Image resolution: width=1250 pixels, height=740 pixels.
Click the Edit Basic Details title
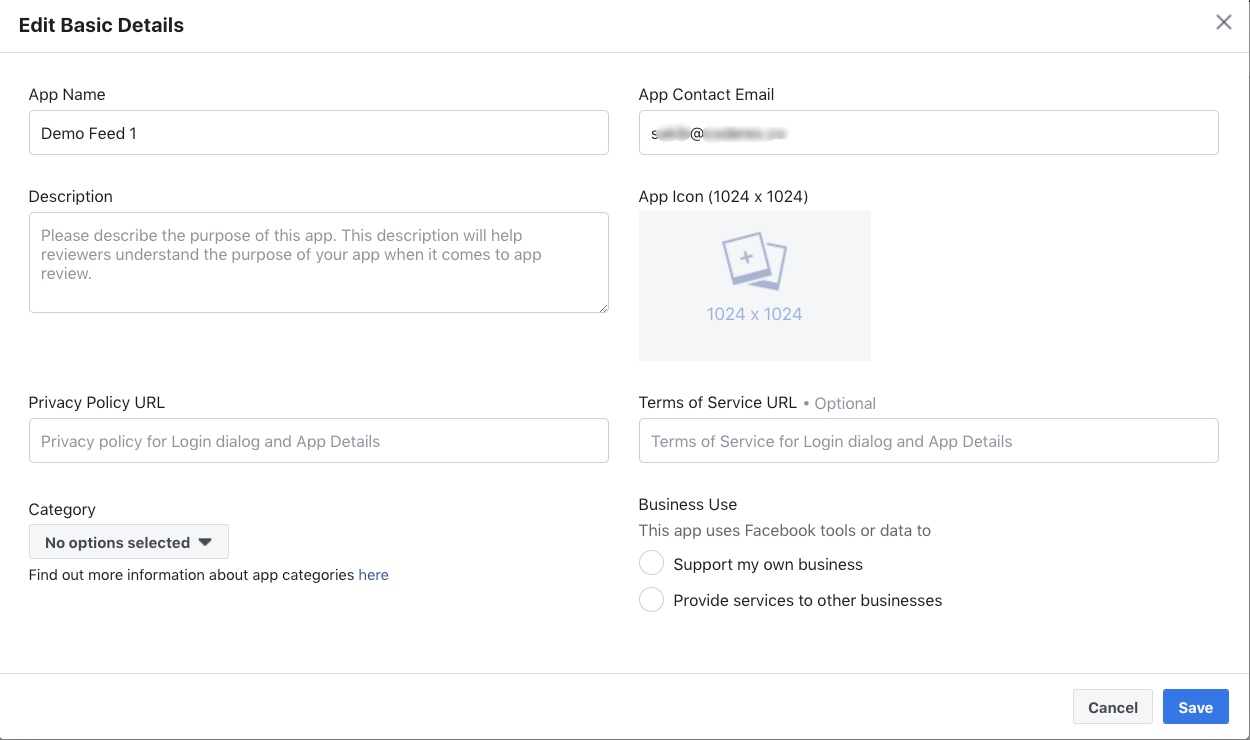(101, 26)
